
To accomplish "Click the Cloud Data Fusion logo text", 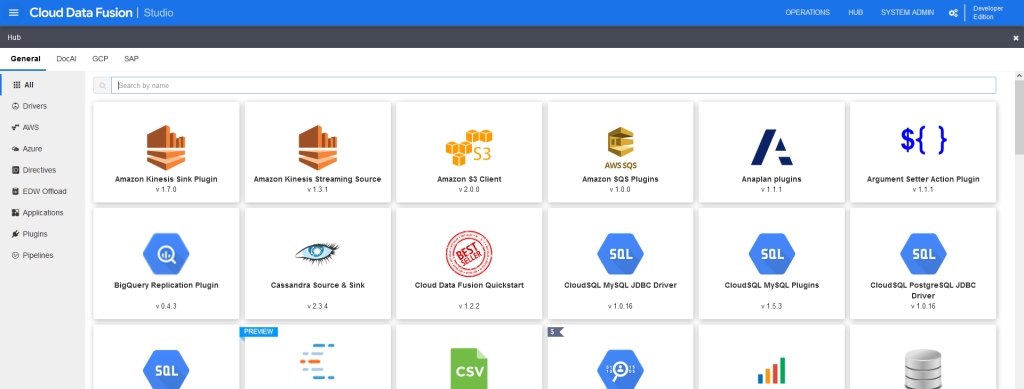I will pyautogui.click(x=81, y=12).
